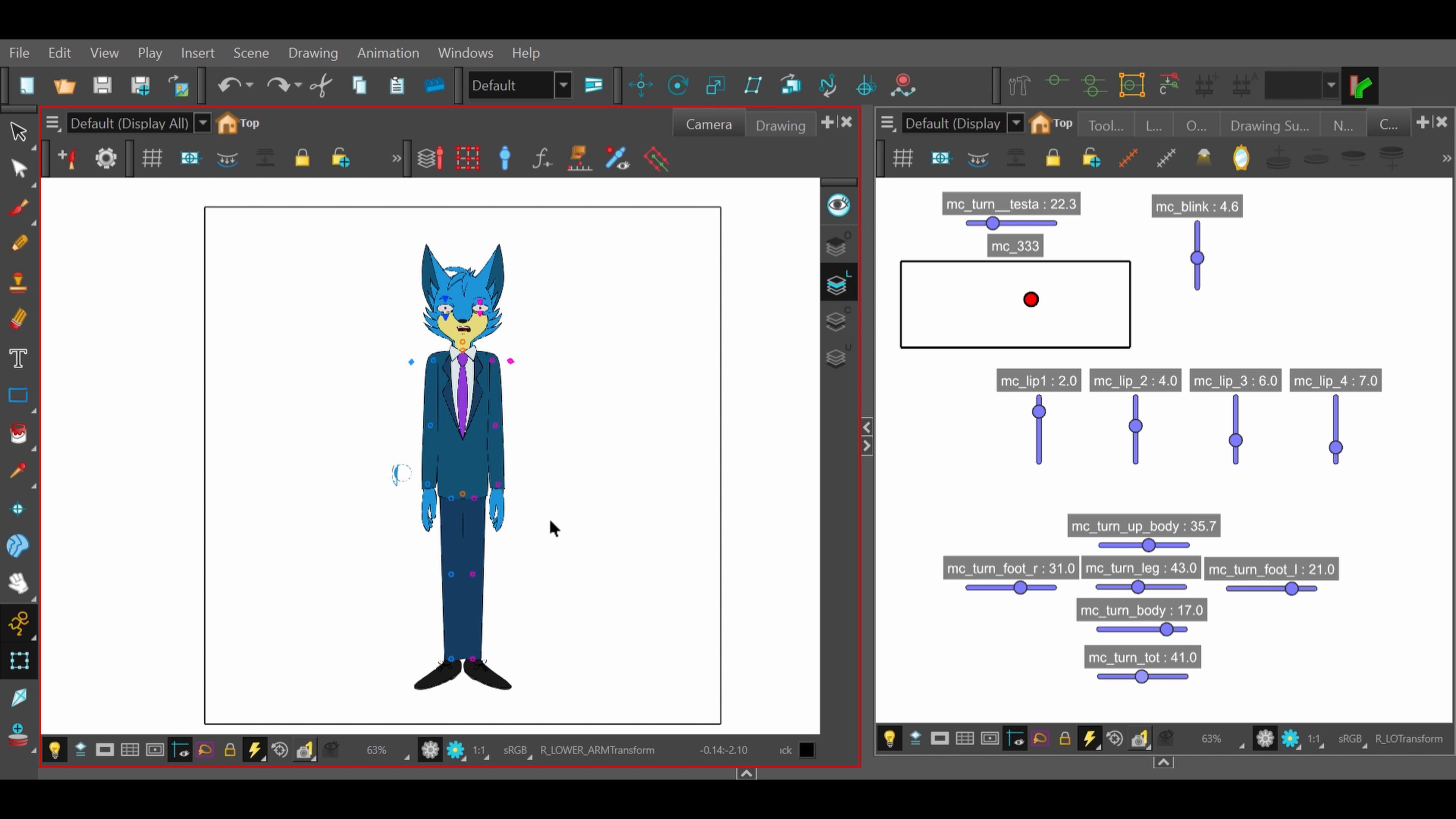Viewport: 1456px width, 819px height.
Task: Choose the Hand grabber tool
Action: 19,583
